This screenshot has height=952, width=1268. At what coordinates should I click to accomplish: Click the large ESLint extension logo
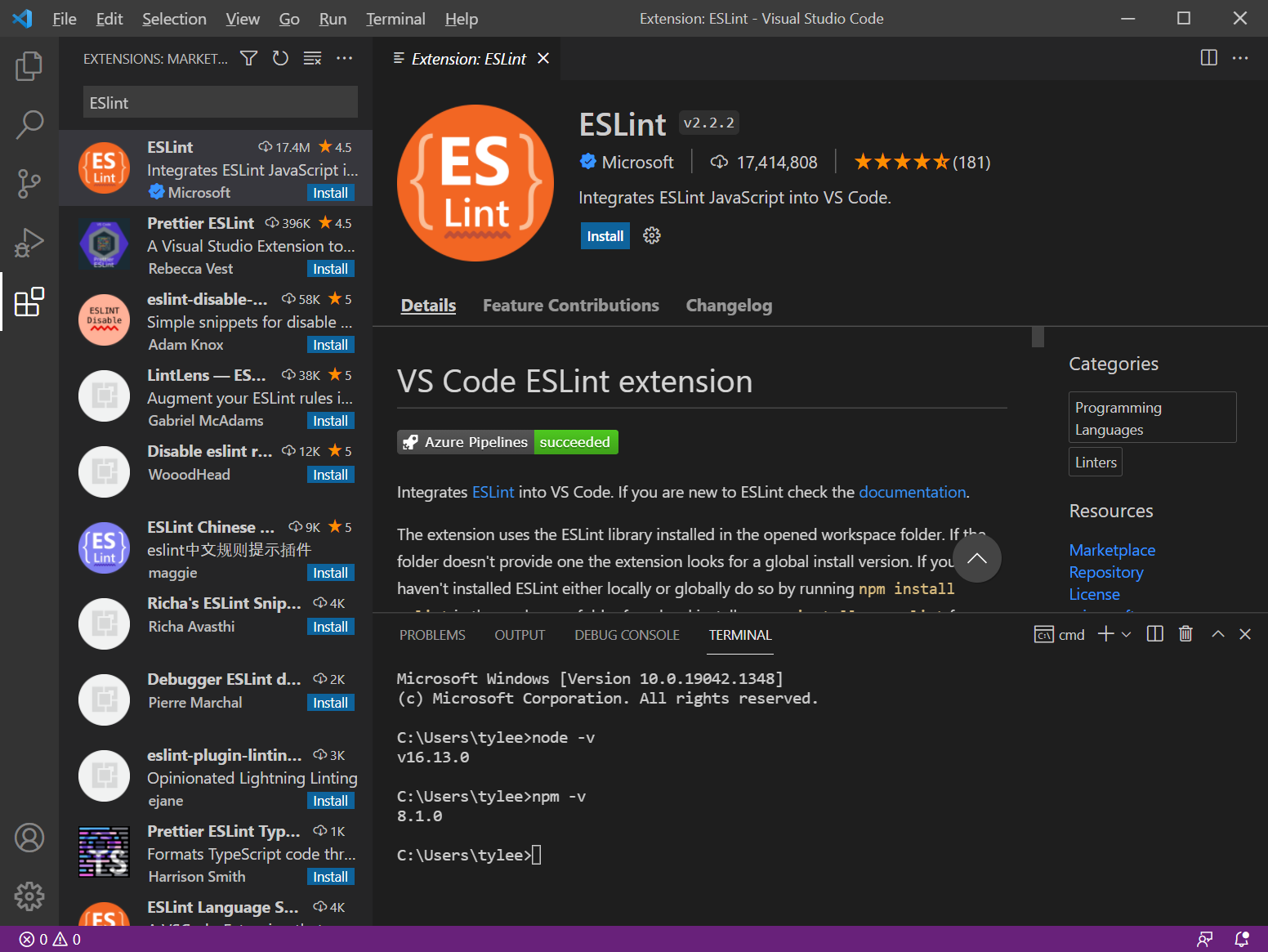[x=475, y=183]
